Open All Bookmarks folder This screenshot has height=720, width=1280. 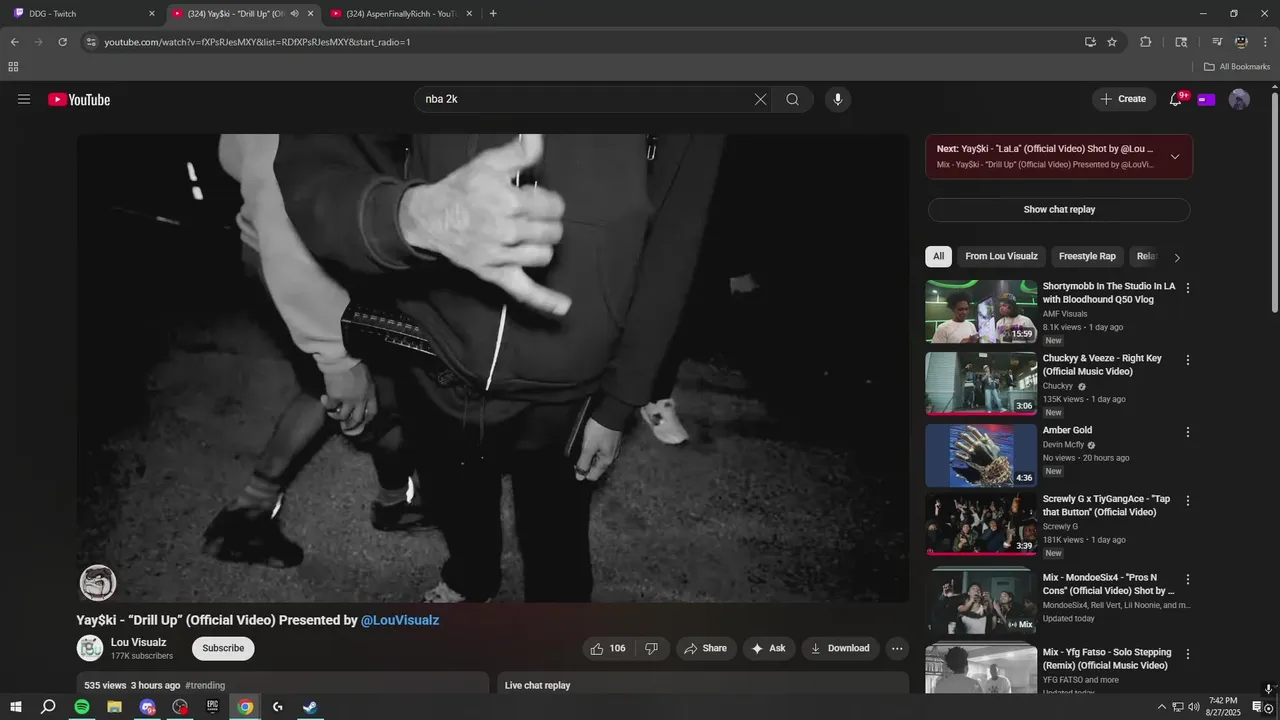(1237, 67)
